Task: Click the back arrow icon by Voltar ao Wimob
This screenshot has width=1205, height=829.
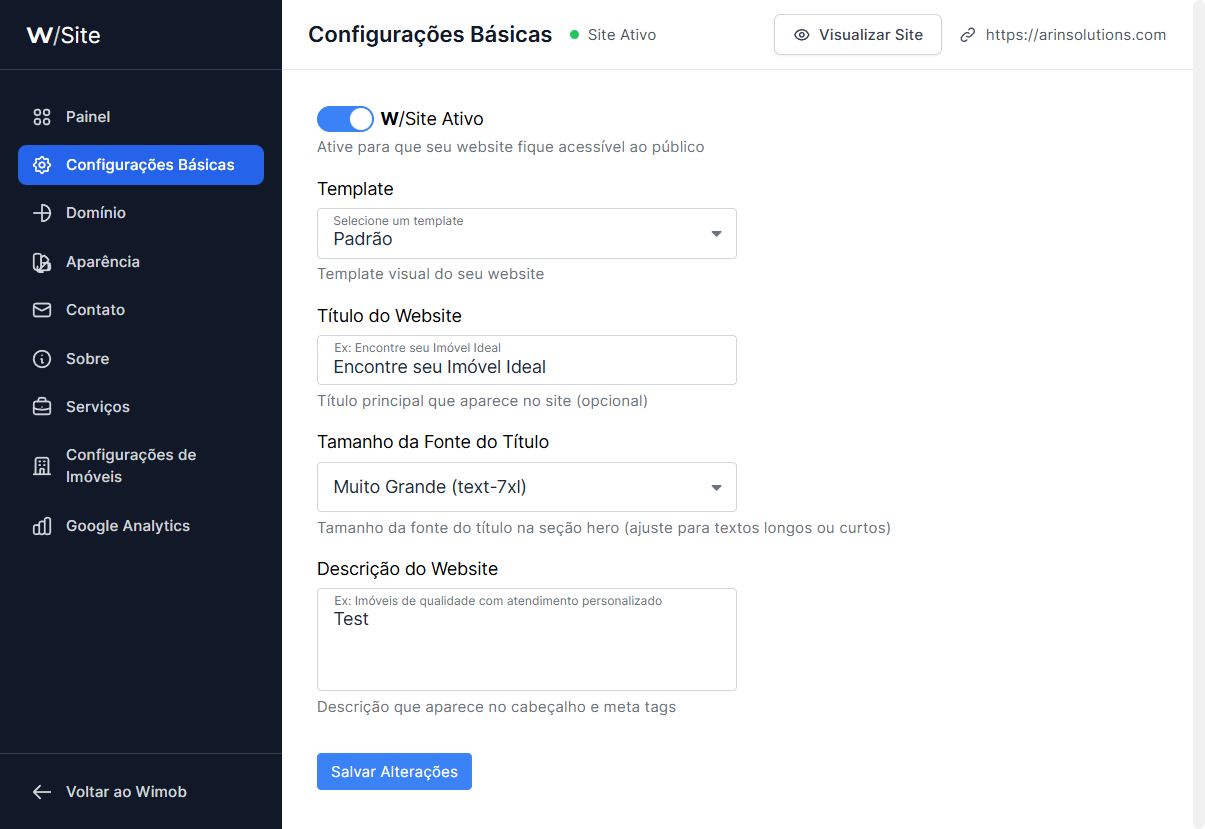Action: click(x=42, y=792)
